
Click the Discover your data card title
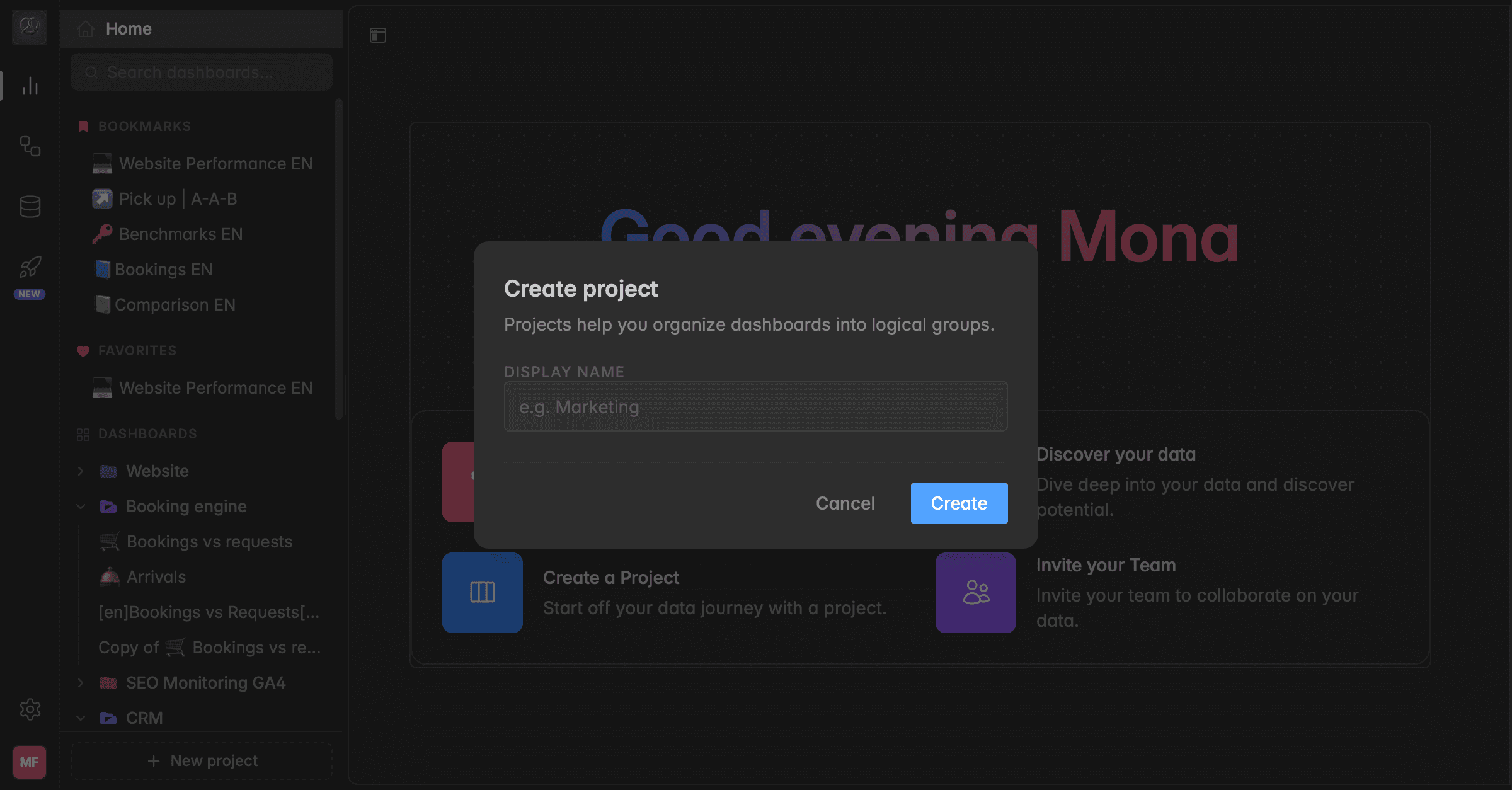[1116, 454]
